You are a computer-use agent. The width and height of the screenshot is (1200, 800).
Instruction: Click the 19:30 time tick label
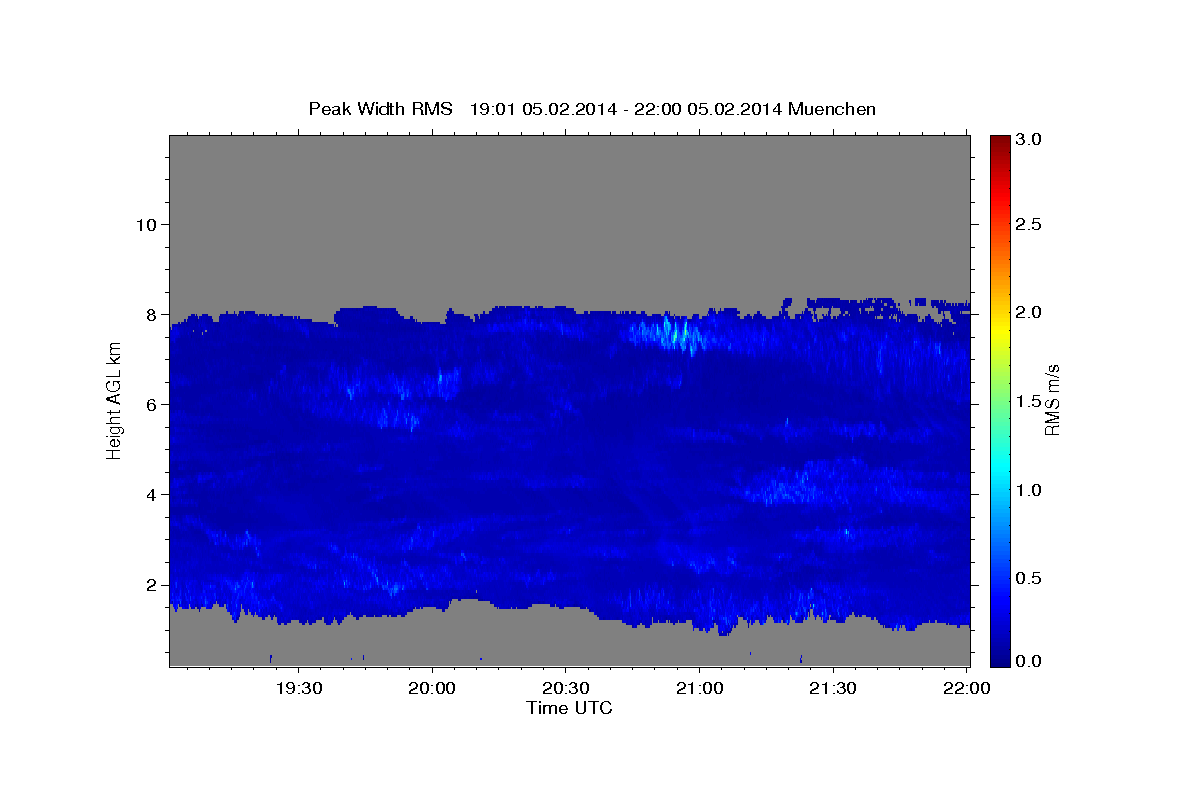click(299, 689)
